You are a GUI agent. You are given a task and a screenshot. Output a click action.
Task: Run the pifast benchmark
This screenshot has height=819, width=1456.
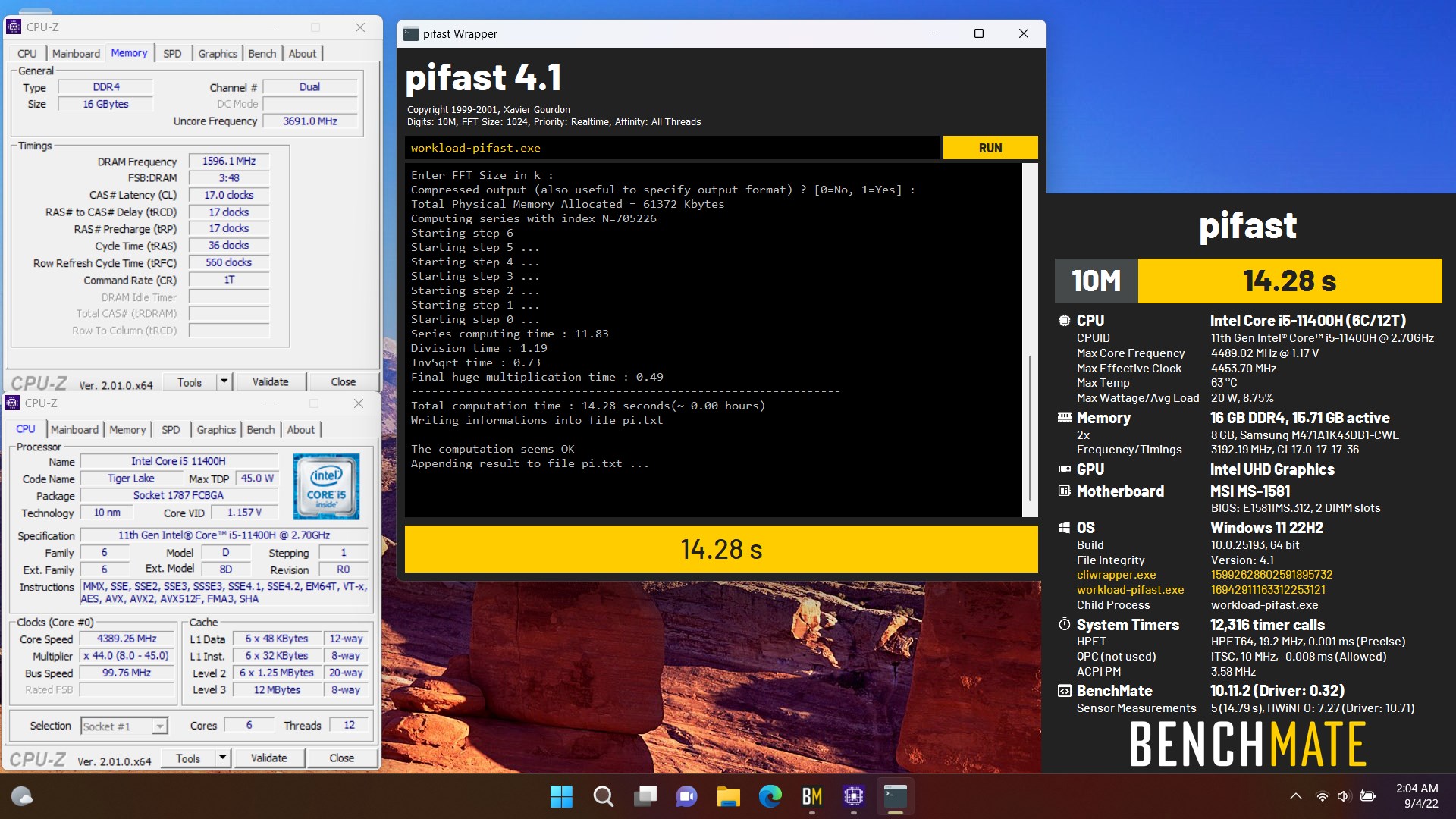pos(990,148)
